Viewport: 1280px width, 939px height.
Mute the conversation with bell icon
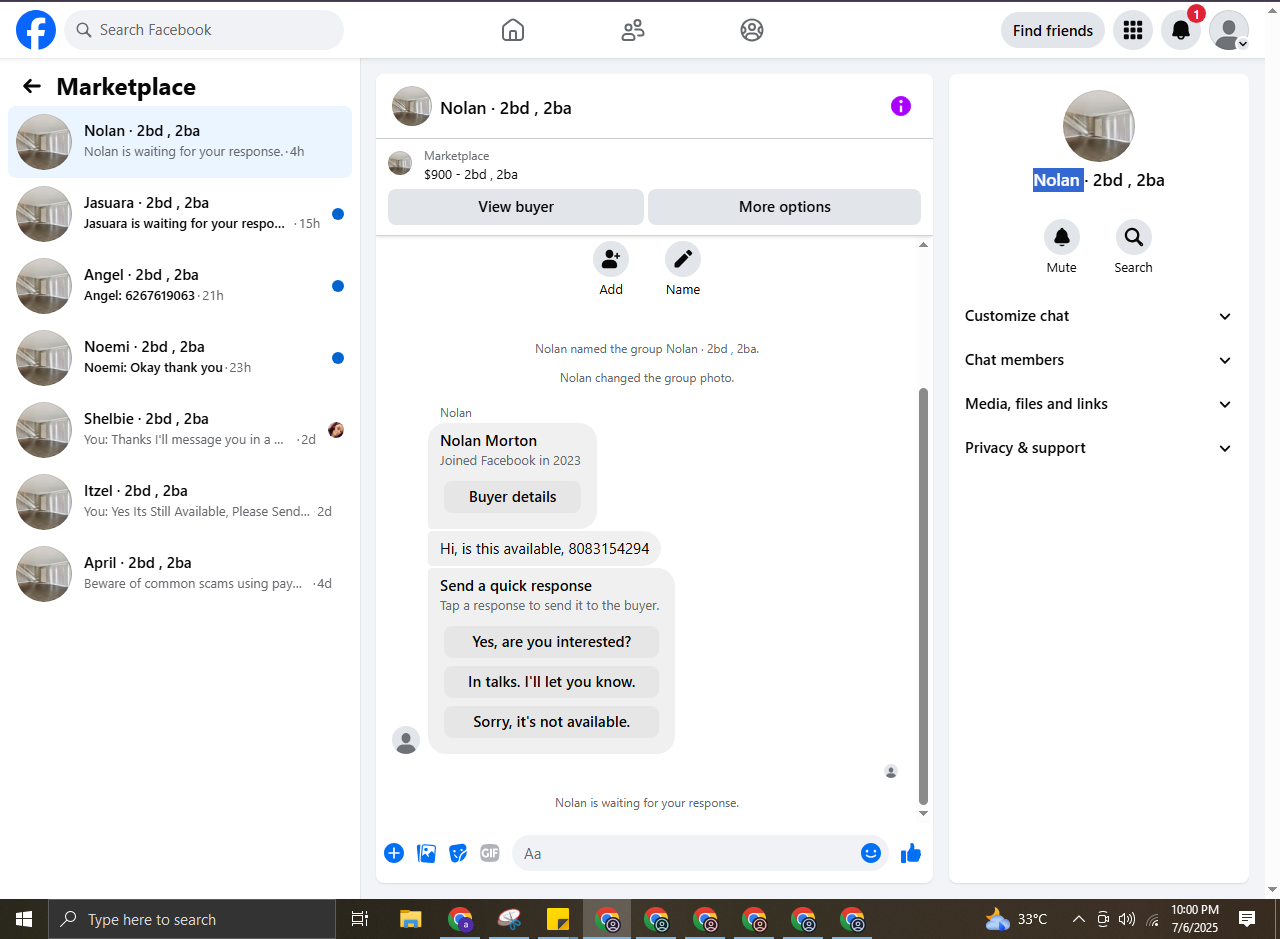pos(1062,238)
